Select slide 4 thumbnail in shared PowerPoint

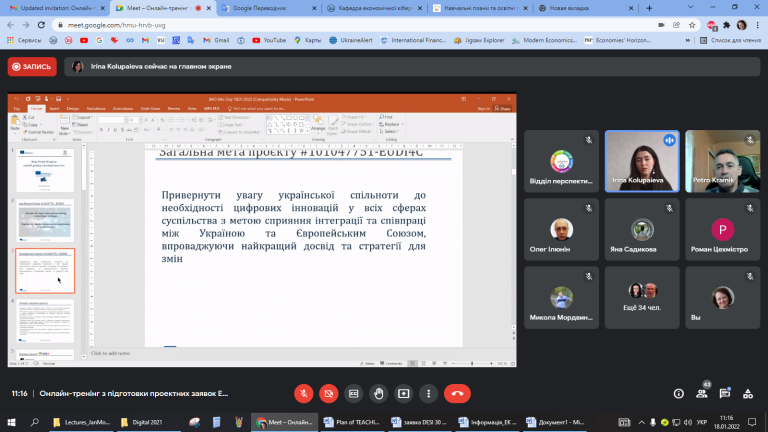(45, 321)
